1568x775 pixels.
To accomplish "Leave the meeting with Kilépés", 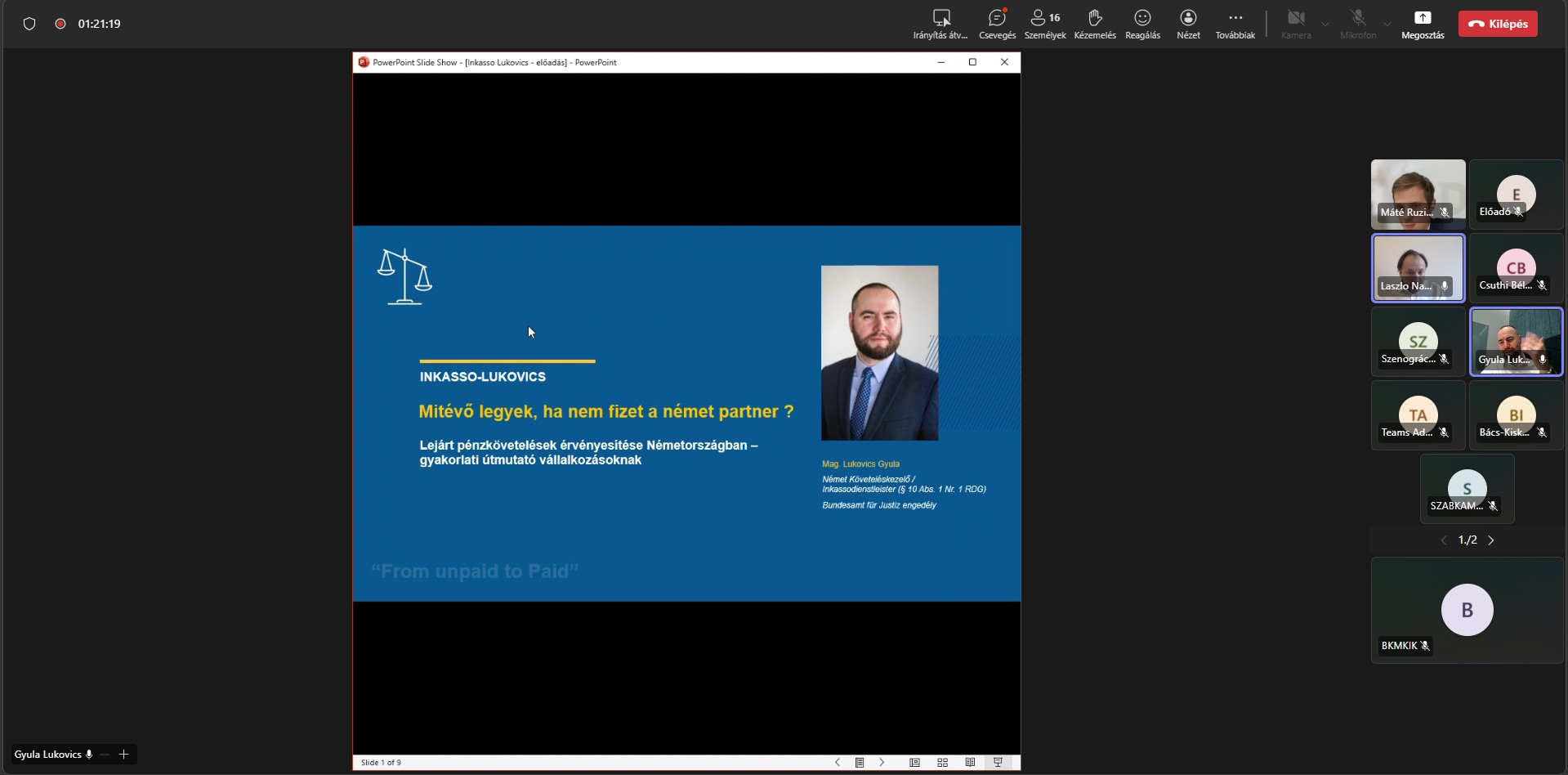I will tap(1498, 24).
